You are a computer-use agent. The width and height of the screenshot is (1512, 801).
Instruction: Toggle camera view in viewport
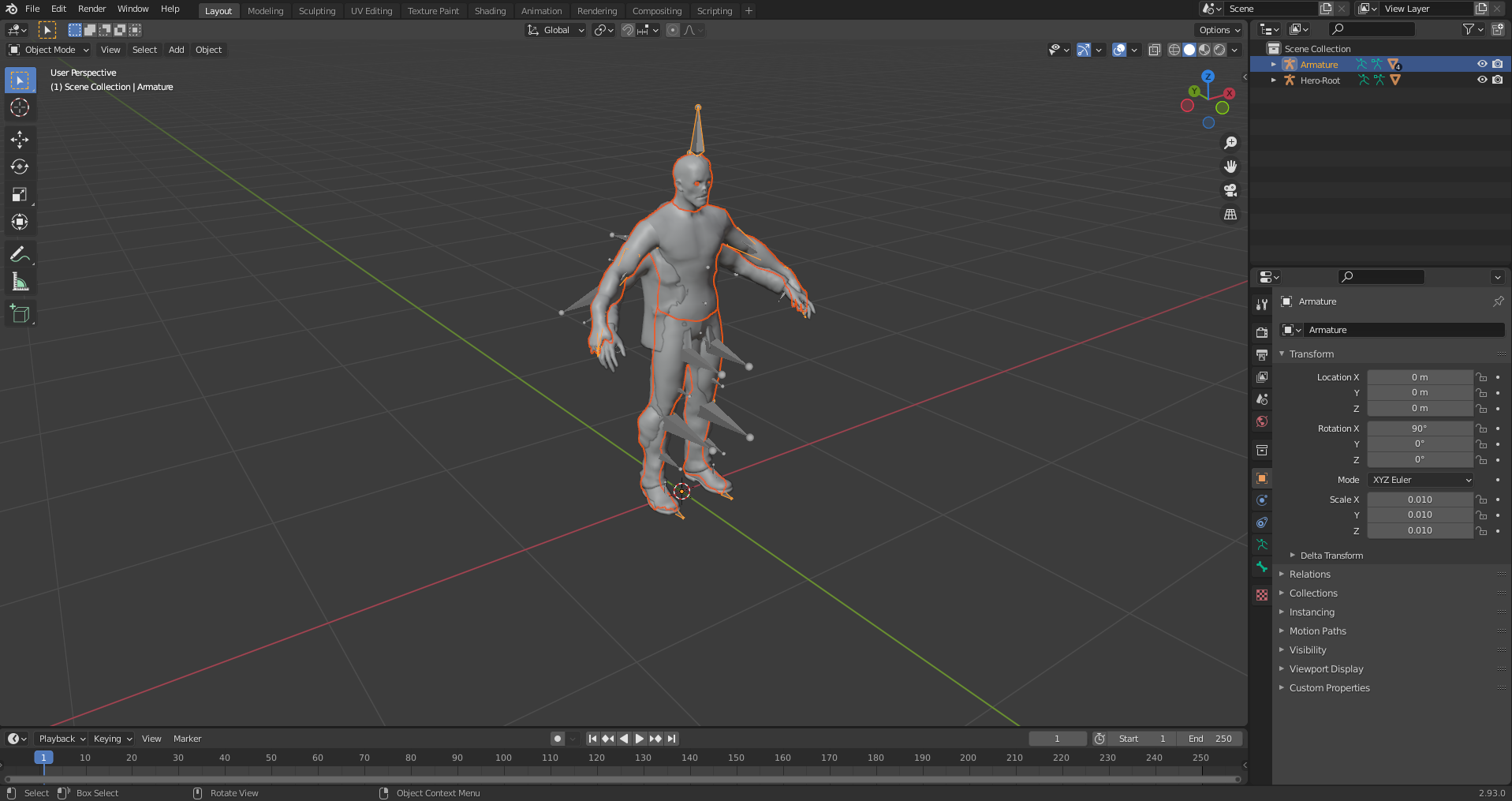[1230, 190]
